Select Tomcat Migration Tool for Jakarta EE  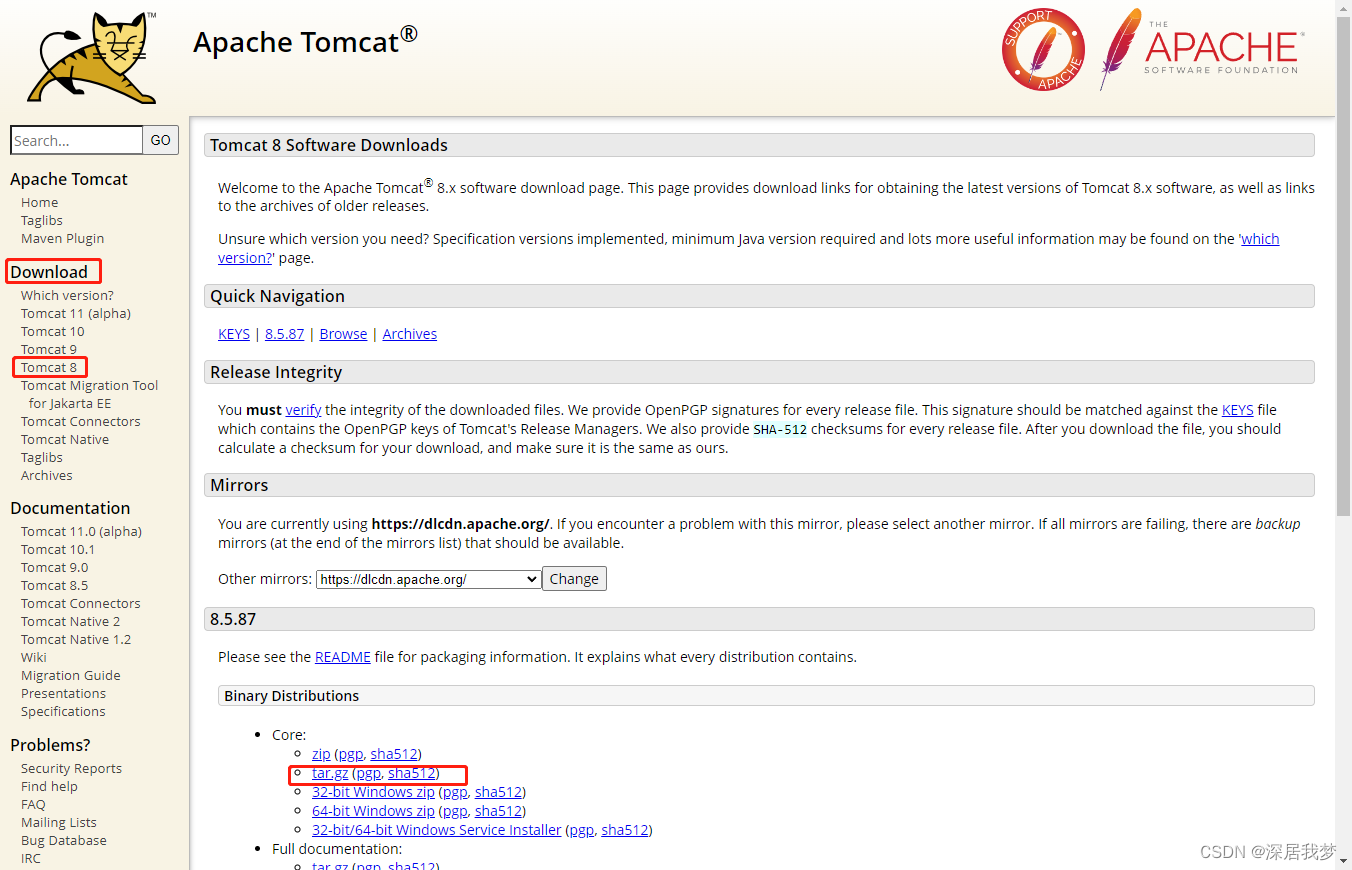(x=89, y=385)
